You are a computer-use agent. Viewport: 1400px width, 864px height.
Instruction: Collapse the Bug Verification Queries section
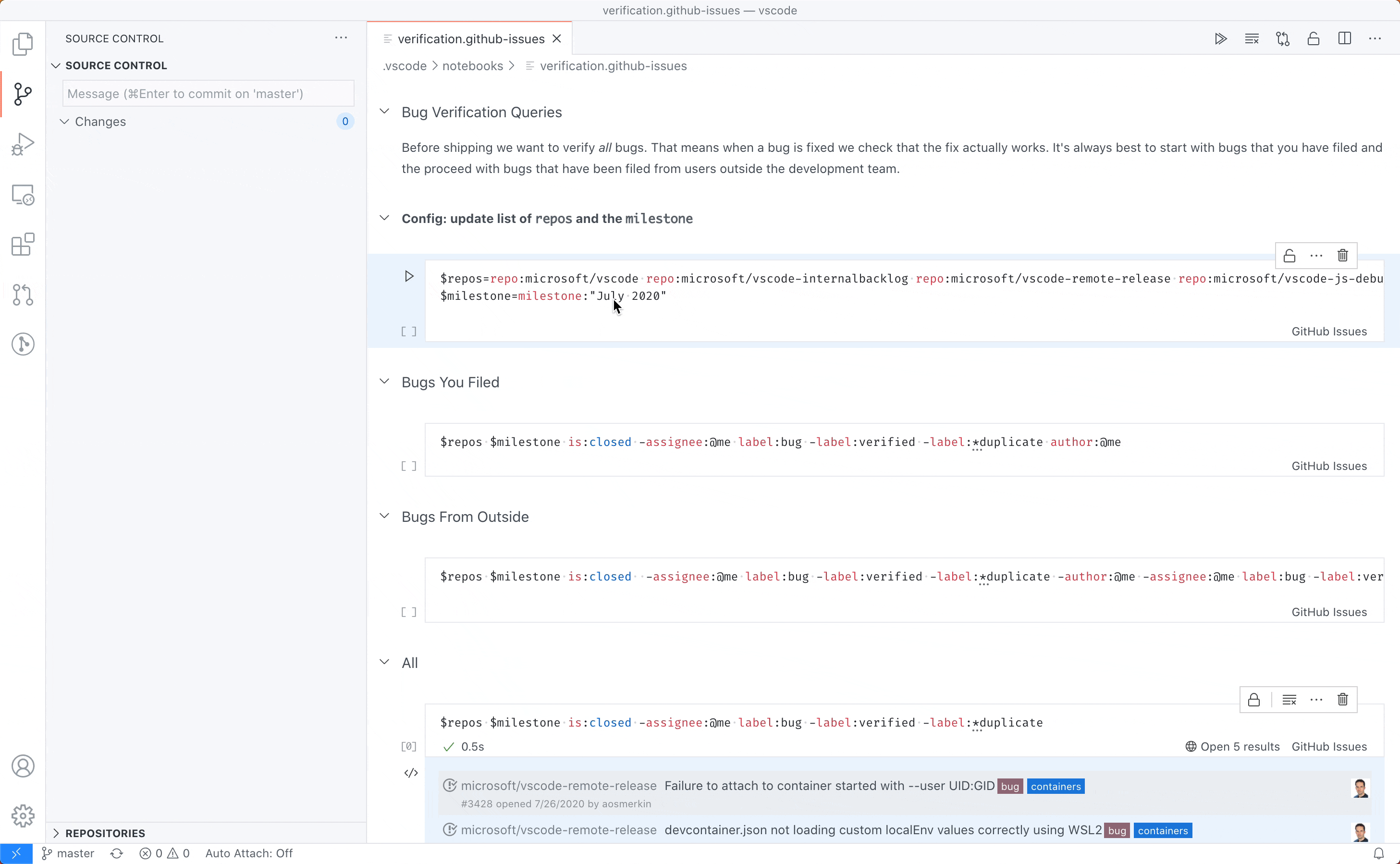(384, 111)
